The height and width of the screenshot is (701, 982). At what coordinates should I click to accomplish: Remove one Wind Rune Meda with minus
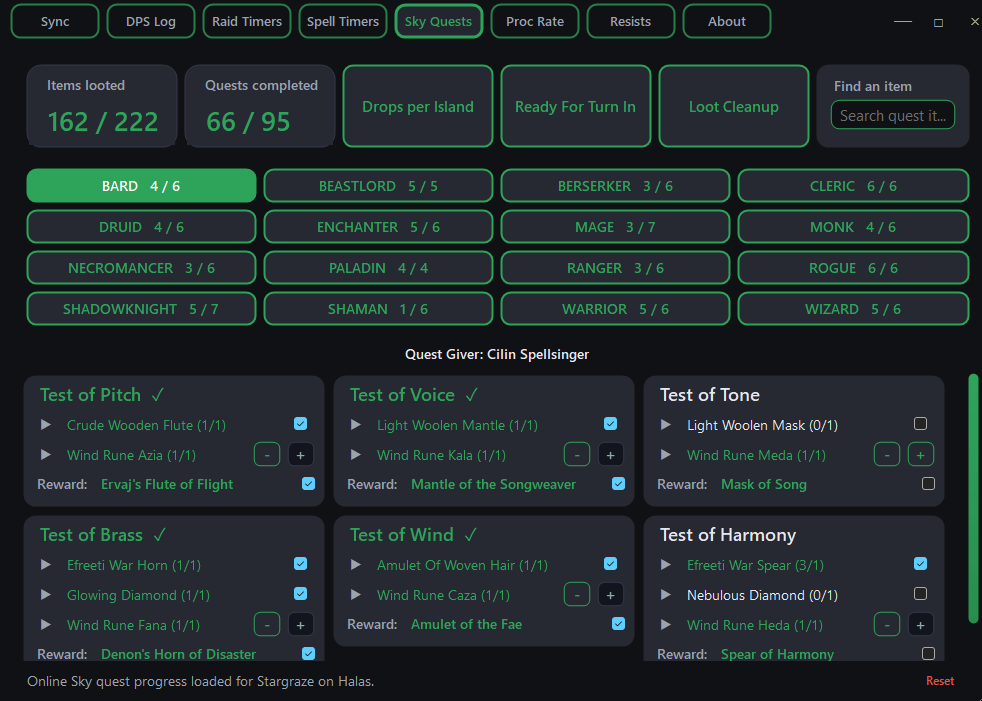pos(887,455)
